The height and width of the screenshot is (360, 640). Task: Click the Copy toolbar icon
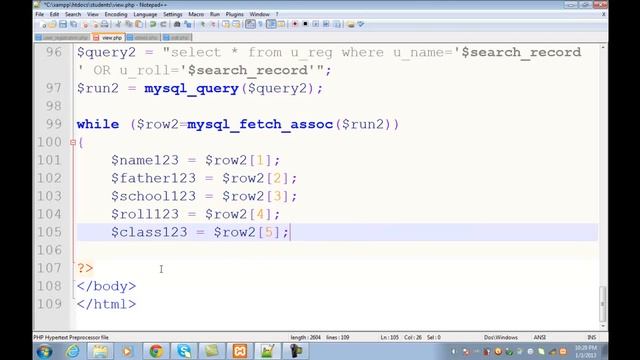click(x=129, y=24)
